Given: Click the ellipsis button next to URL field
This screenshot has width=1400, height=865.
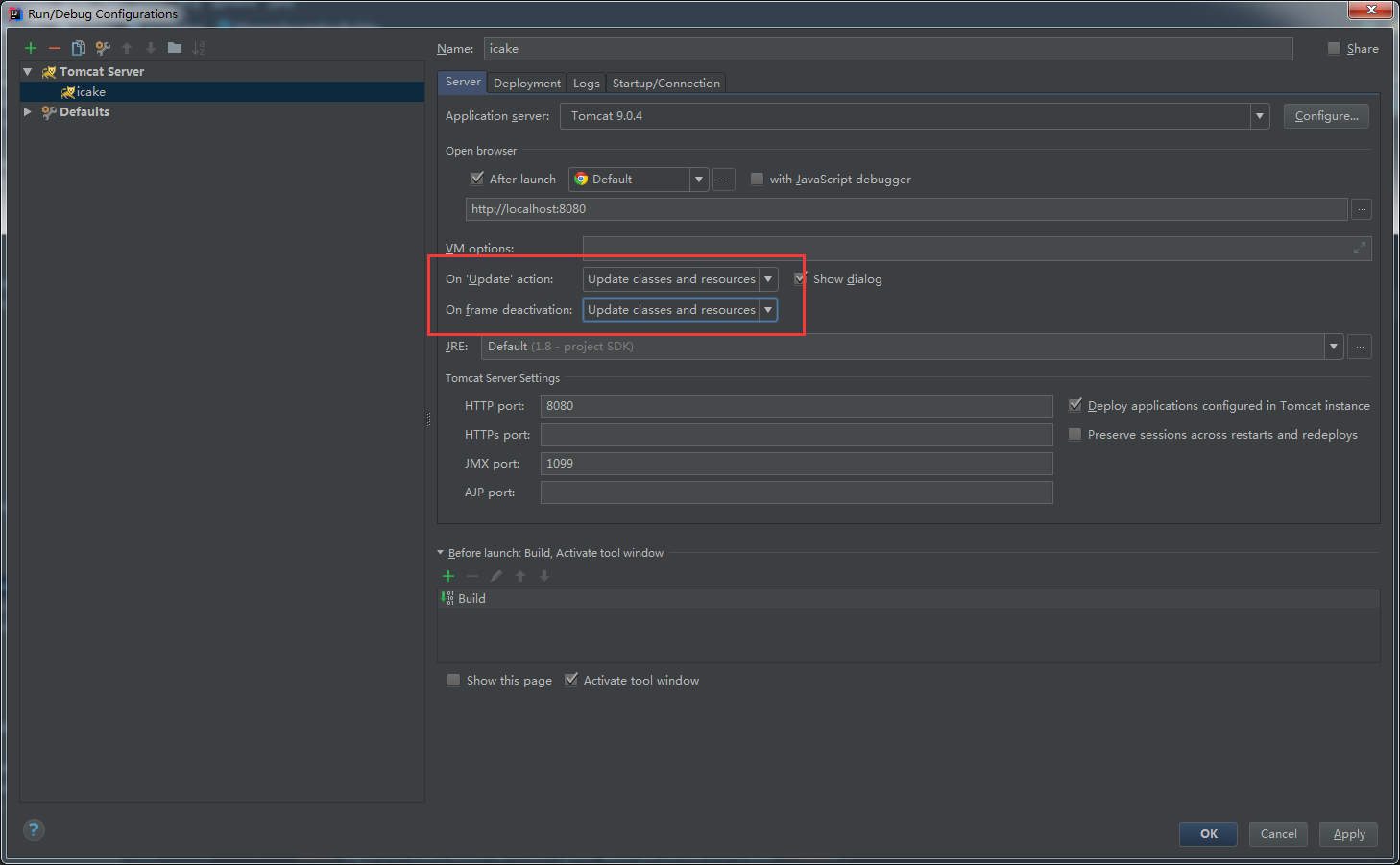Looking at the screenshot, I should pyautogui.click(x=1362, y=209).
